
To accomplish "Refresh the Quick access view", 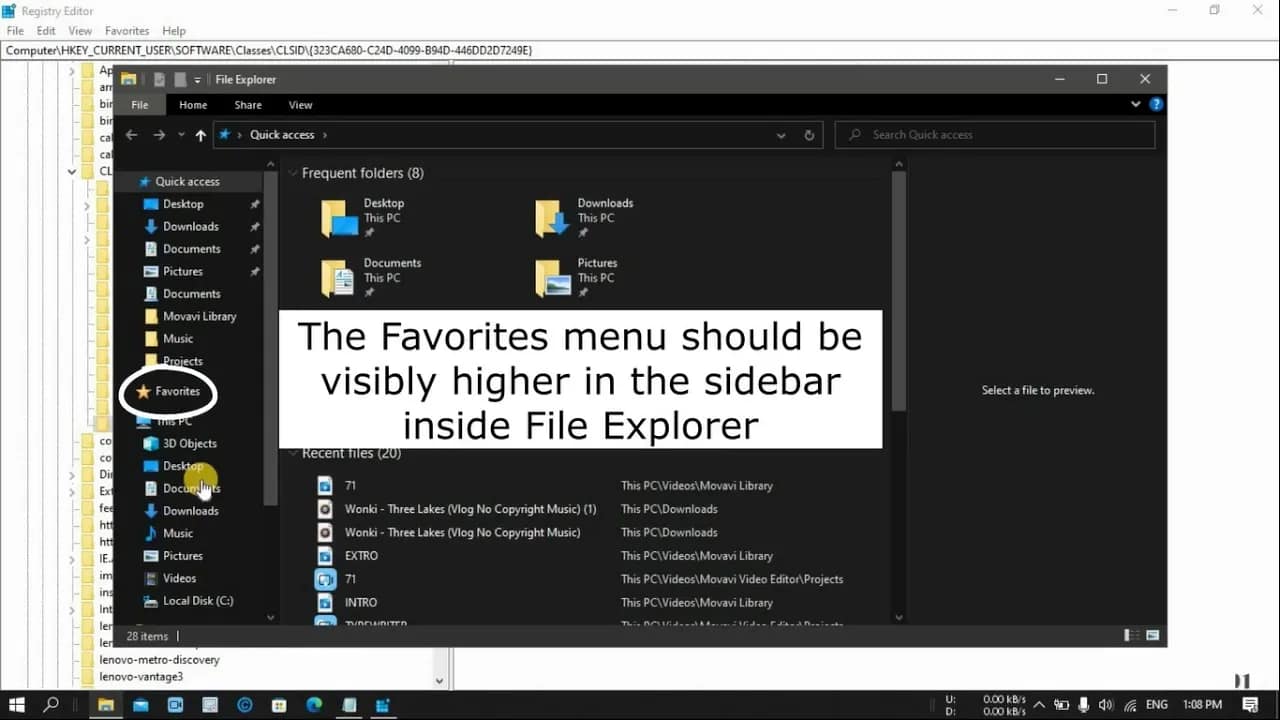I will (x=809, y=135).
